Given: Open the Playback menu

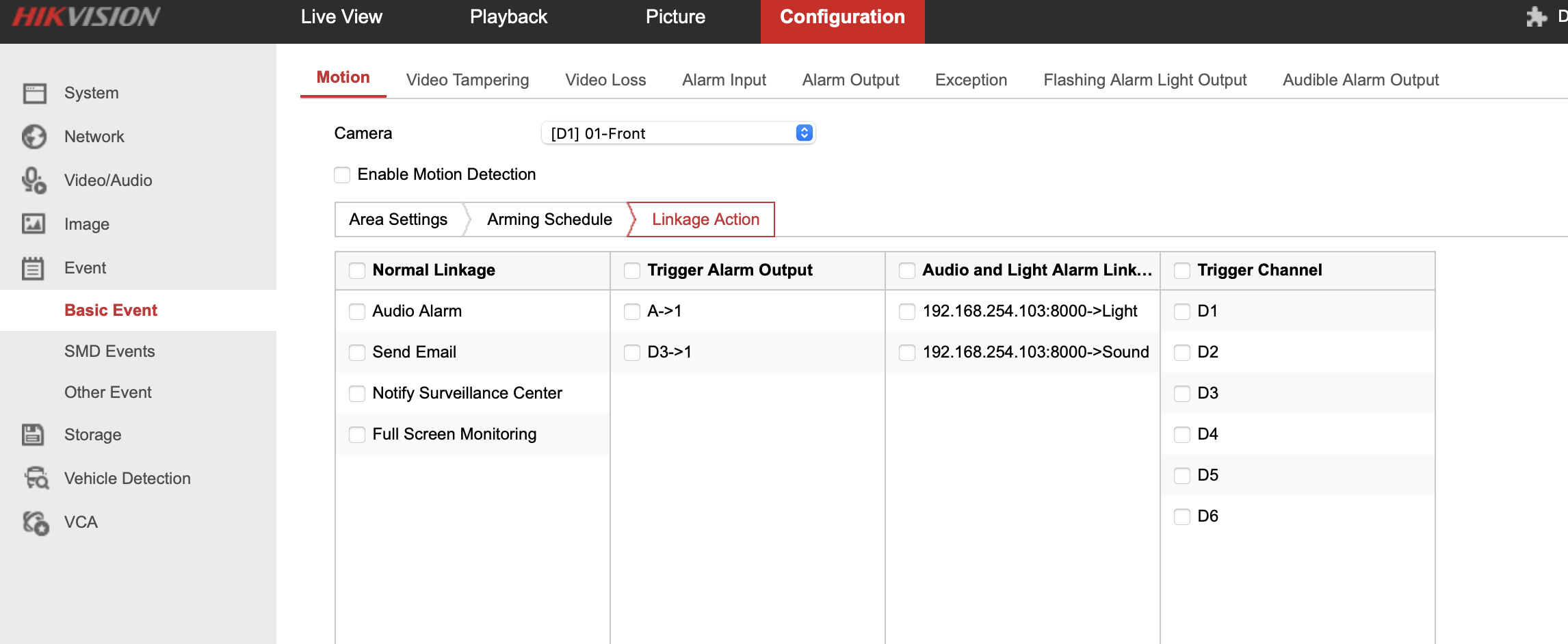Looking at the screenshot, I should click(508, 16).
